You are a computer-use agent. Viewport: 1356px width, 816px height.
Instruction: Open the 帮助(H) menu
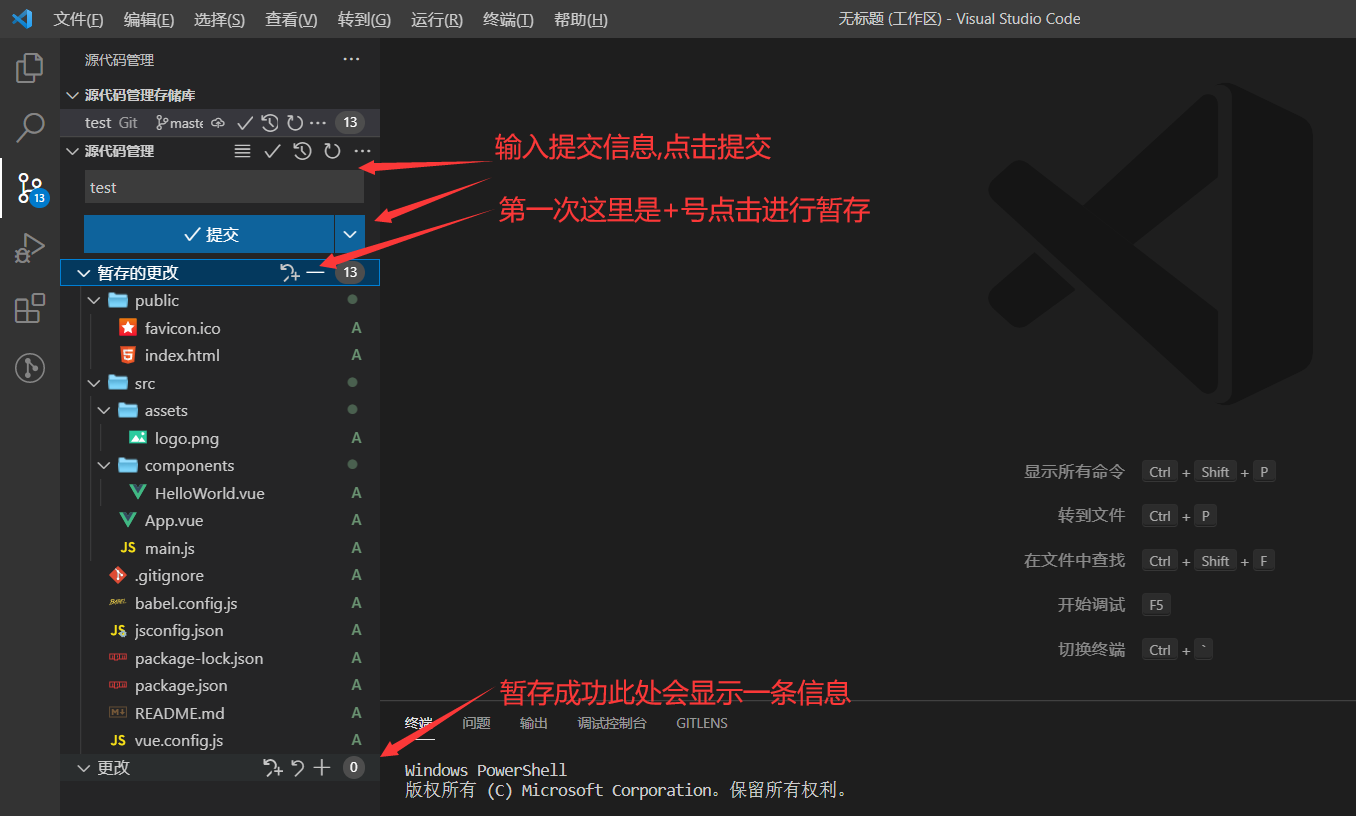(x=580, y=19)
